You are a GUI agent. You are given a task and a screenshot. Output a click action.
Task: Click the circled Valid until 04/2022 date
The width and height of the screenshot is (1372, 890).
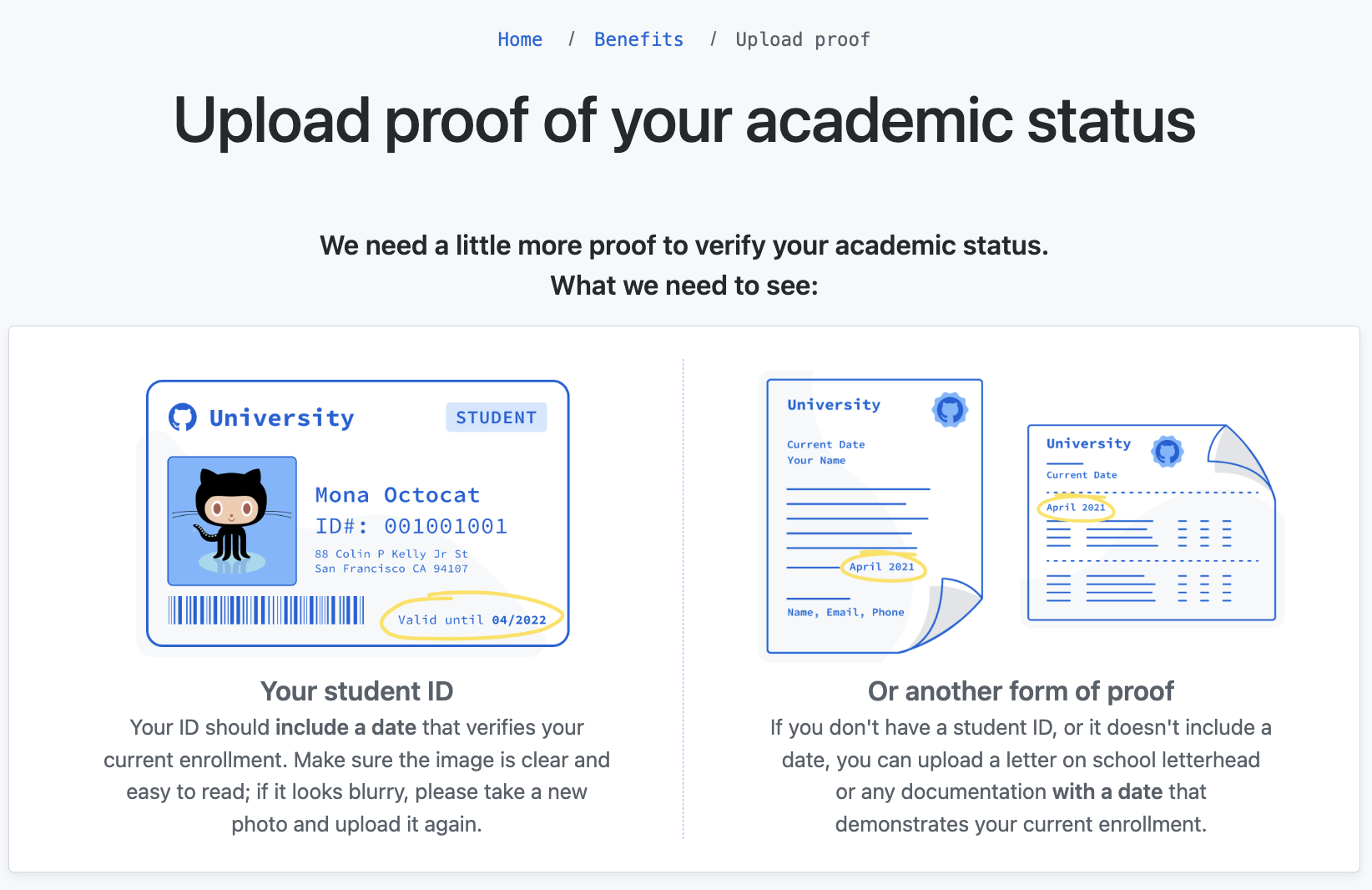[x=472, y=618]
